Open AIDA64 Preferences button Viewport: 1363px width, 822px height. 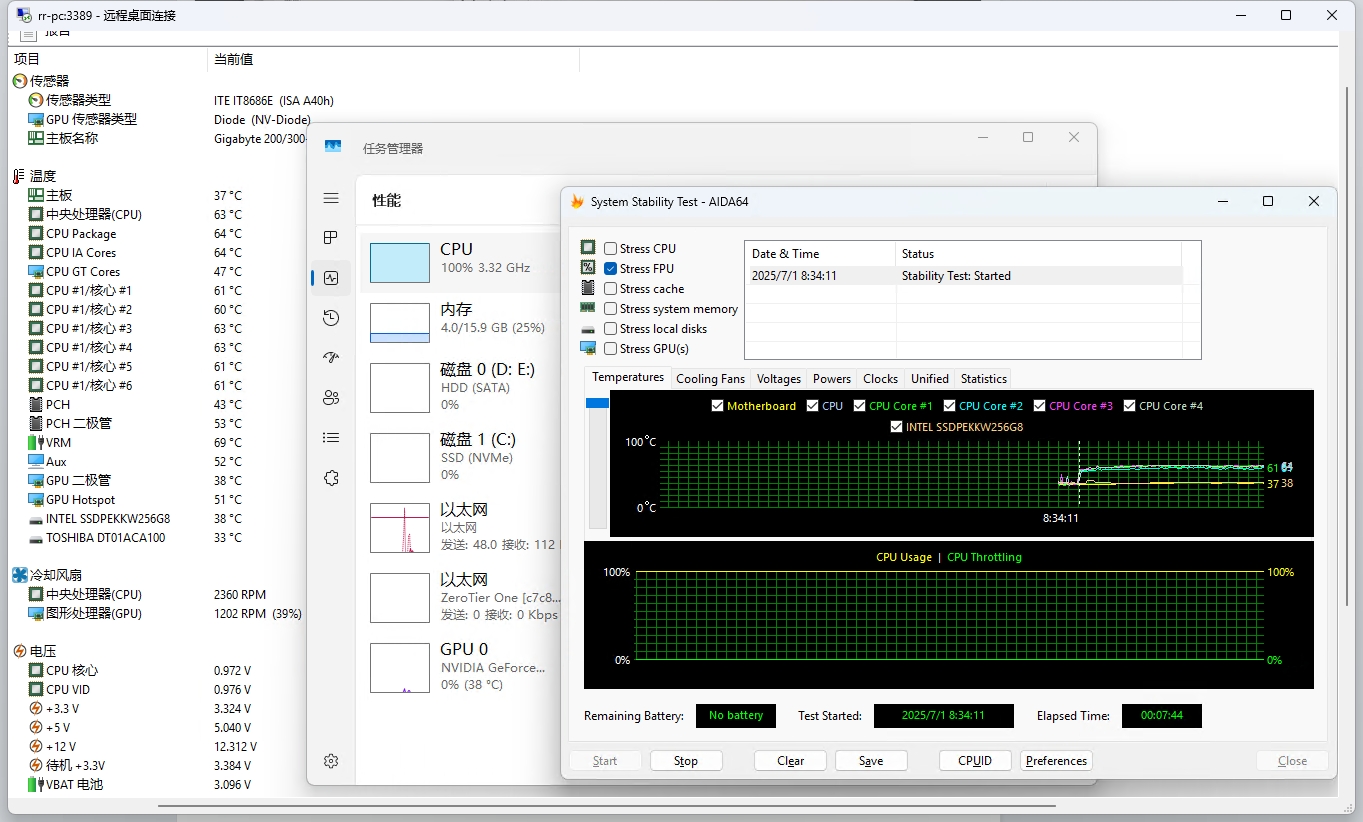coord(1056,761)
